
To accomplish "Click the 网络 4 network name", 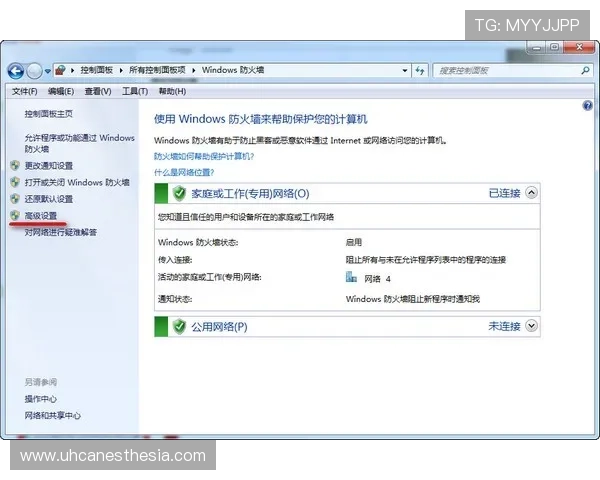I will 377,279.
